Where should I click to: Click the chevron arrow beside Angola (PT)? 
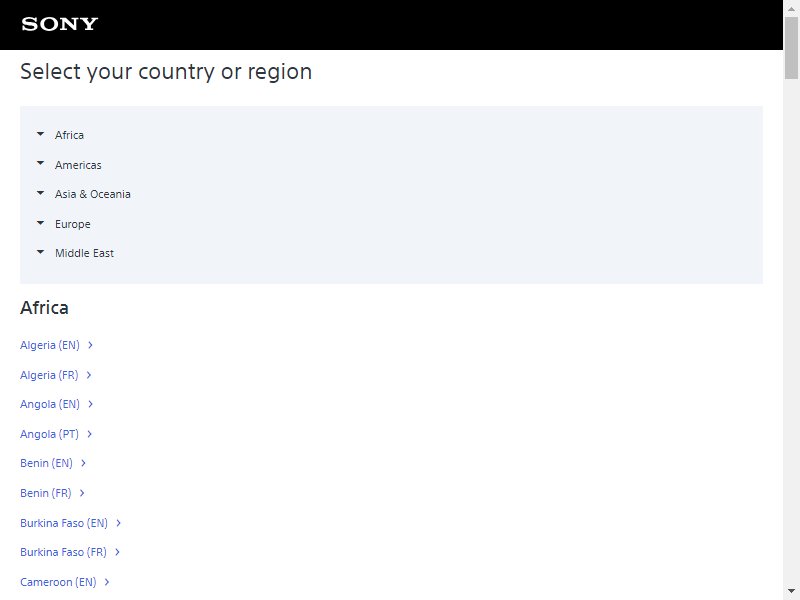(x=89, y=434)
